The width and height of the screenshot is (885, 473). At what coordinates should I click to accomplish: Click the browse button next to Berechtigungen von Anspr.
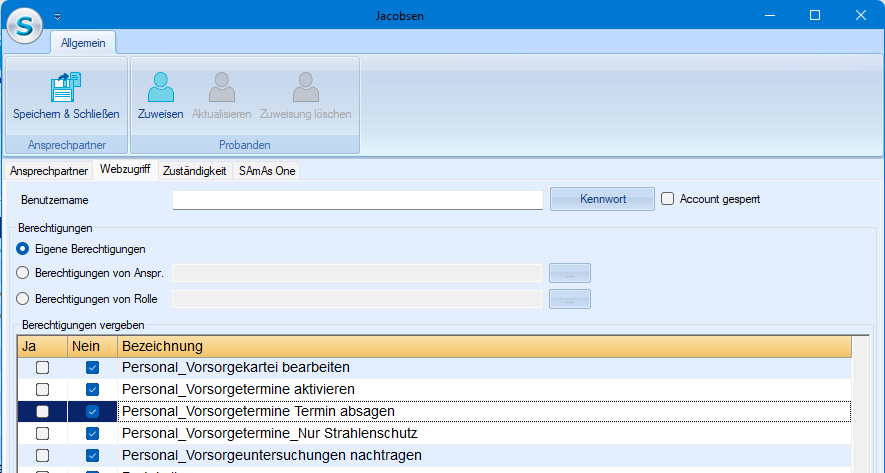[570, 273]
